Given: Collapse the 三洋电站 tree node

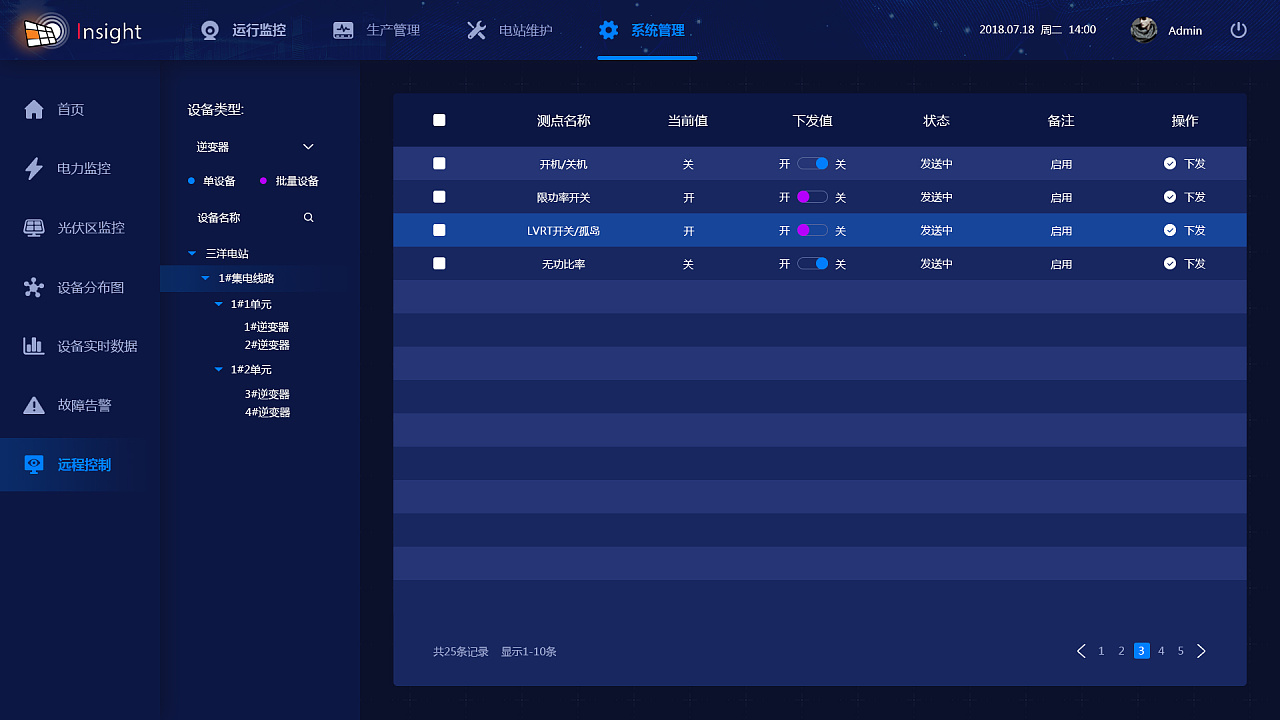Looking at the screenshot, I should (x=192, y=253).
